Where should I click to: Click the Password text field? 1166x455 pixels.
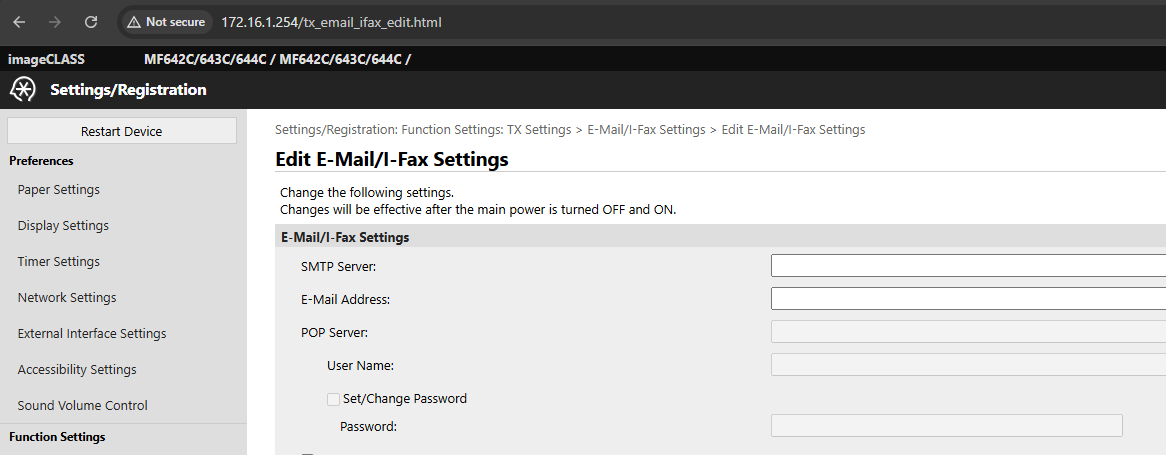947,426
